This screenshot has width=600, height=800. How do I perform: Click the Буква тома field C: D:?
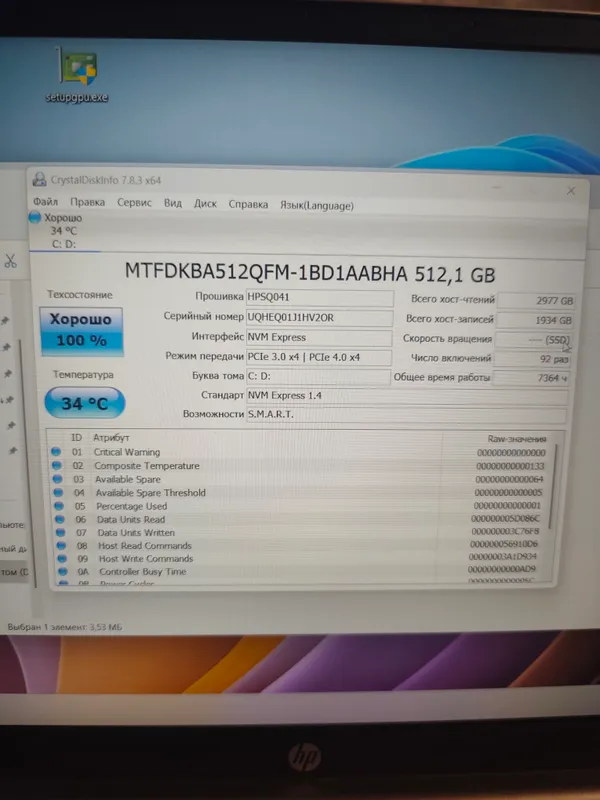[x=318, y=377]
